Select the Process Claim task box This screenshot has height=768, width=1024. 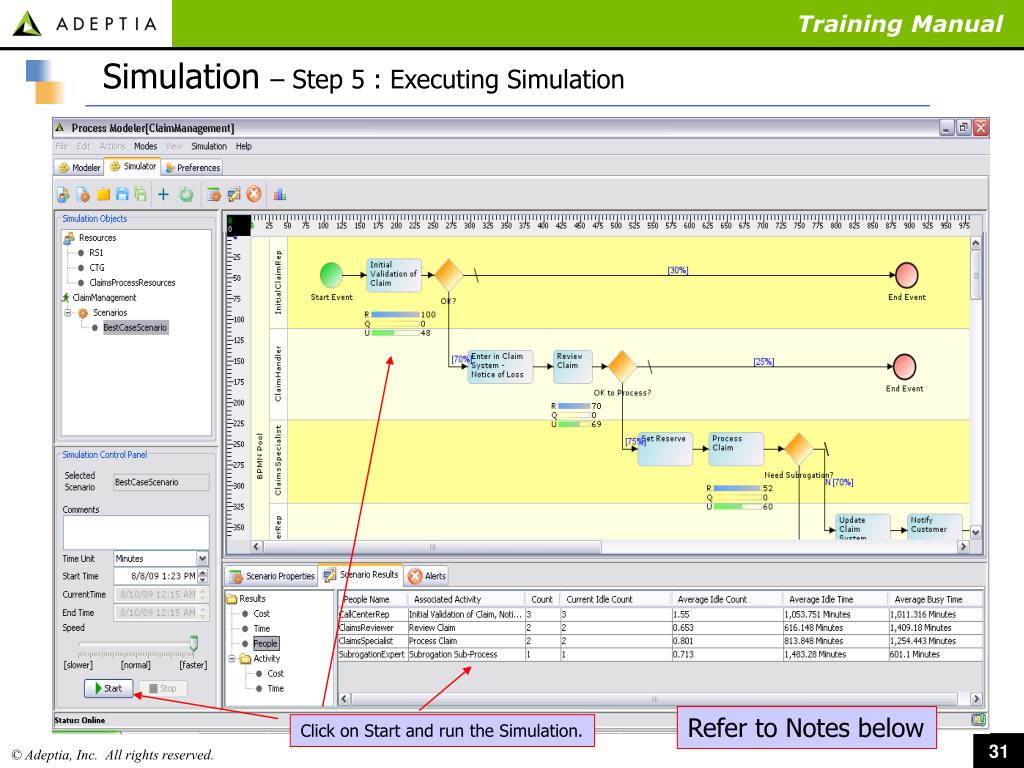[736, 449]
